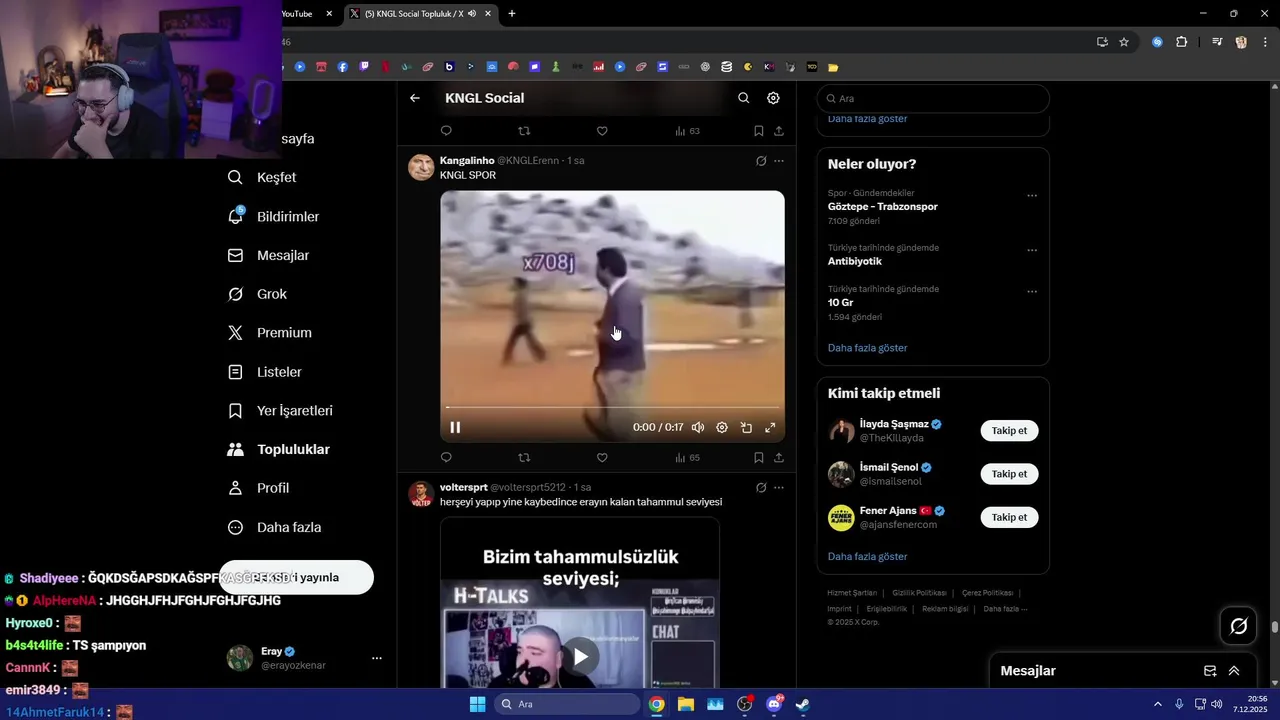
Task: Like Kangalinho's KNGL SPOR post
Action: tap(602, 458)
